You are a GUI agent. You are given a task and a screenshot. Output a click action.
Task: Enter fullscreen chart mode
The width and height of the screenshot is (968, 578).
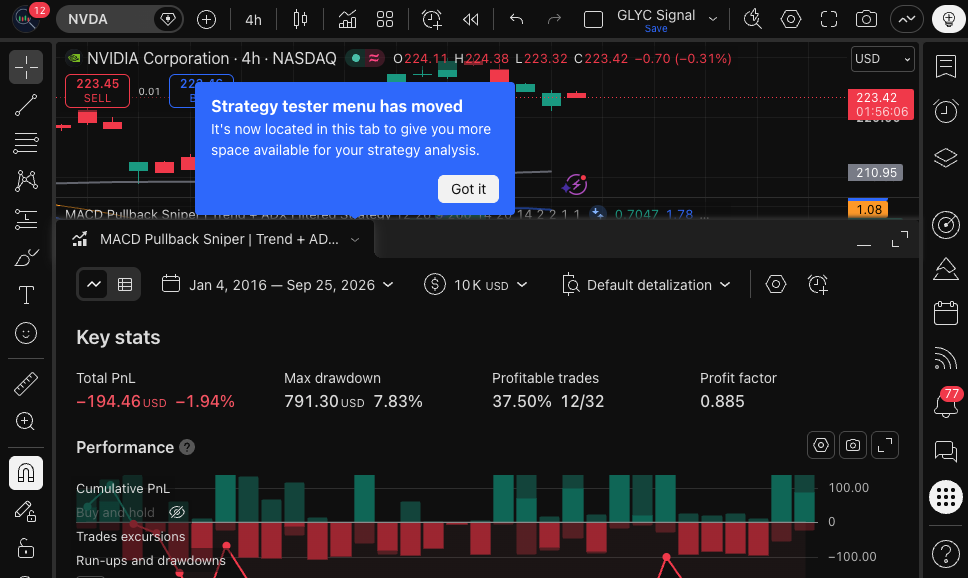coord(829,19)
